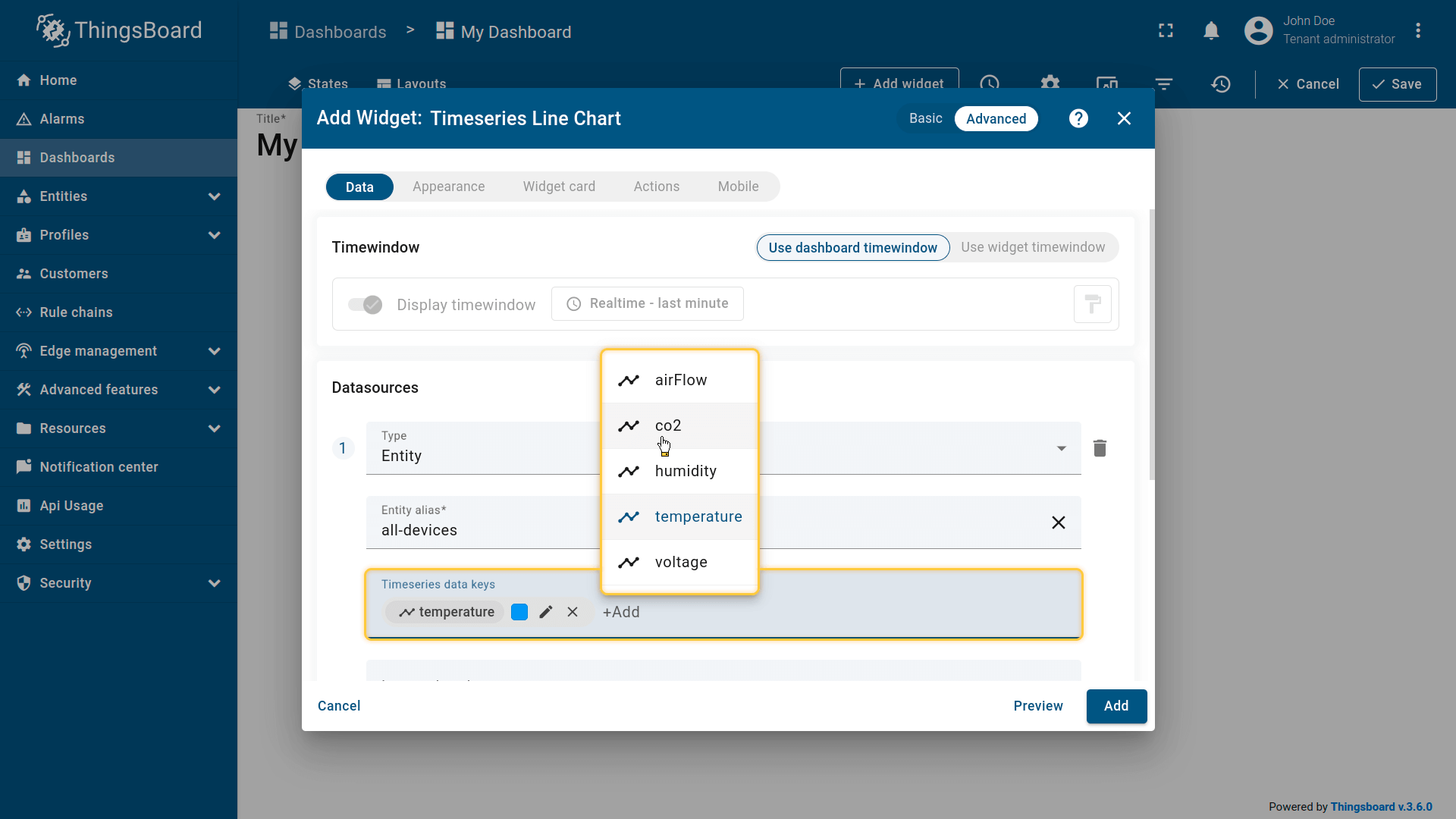Screen dimensions: 1456x819
Task: Clear the all-devices entity alias
Action: point(1058,522)
